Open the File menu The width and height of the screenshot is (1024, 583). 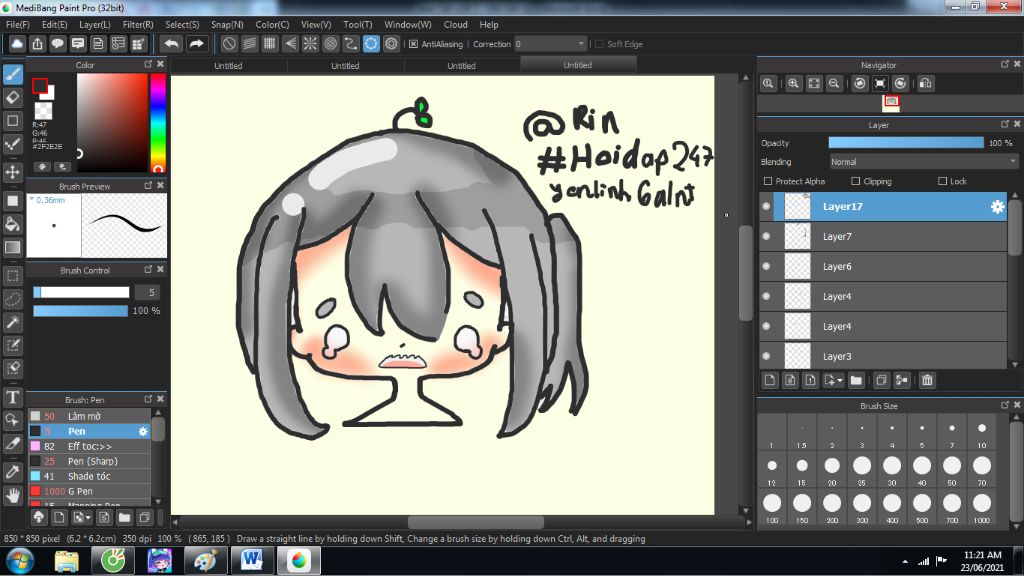18,24
